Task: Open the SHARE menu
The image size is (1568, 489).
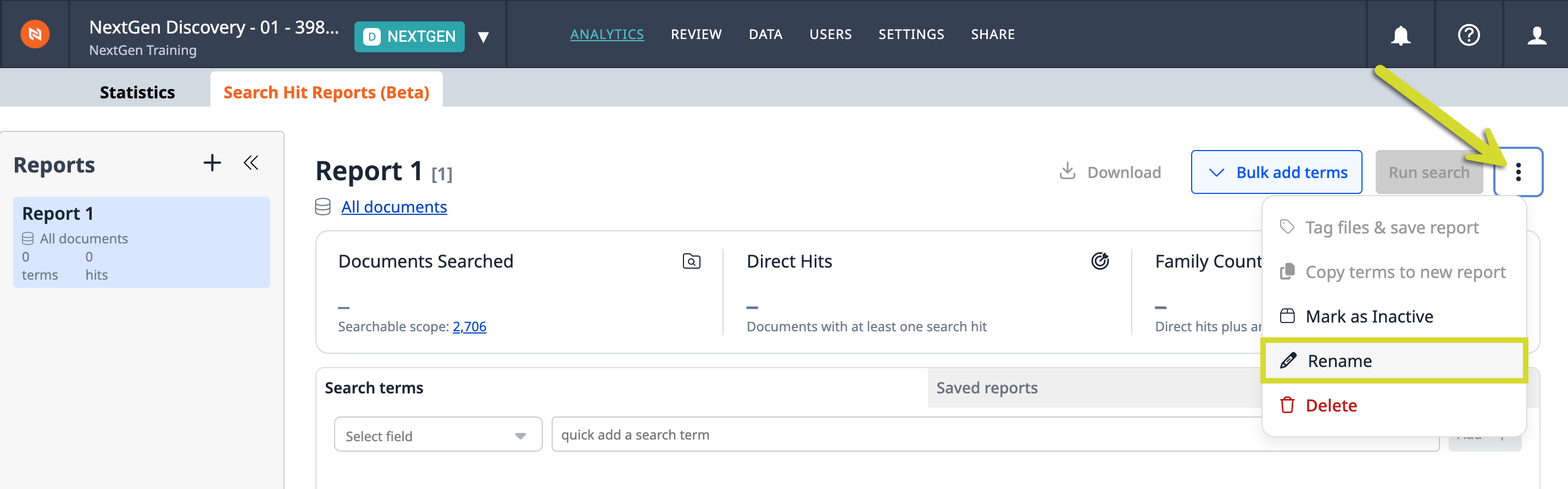Action: 992,34
